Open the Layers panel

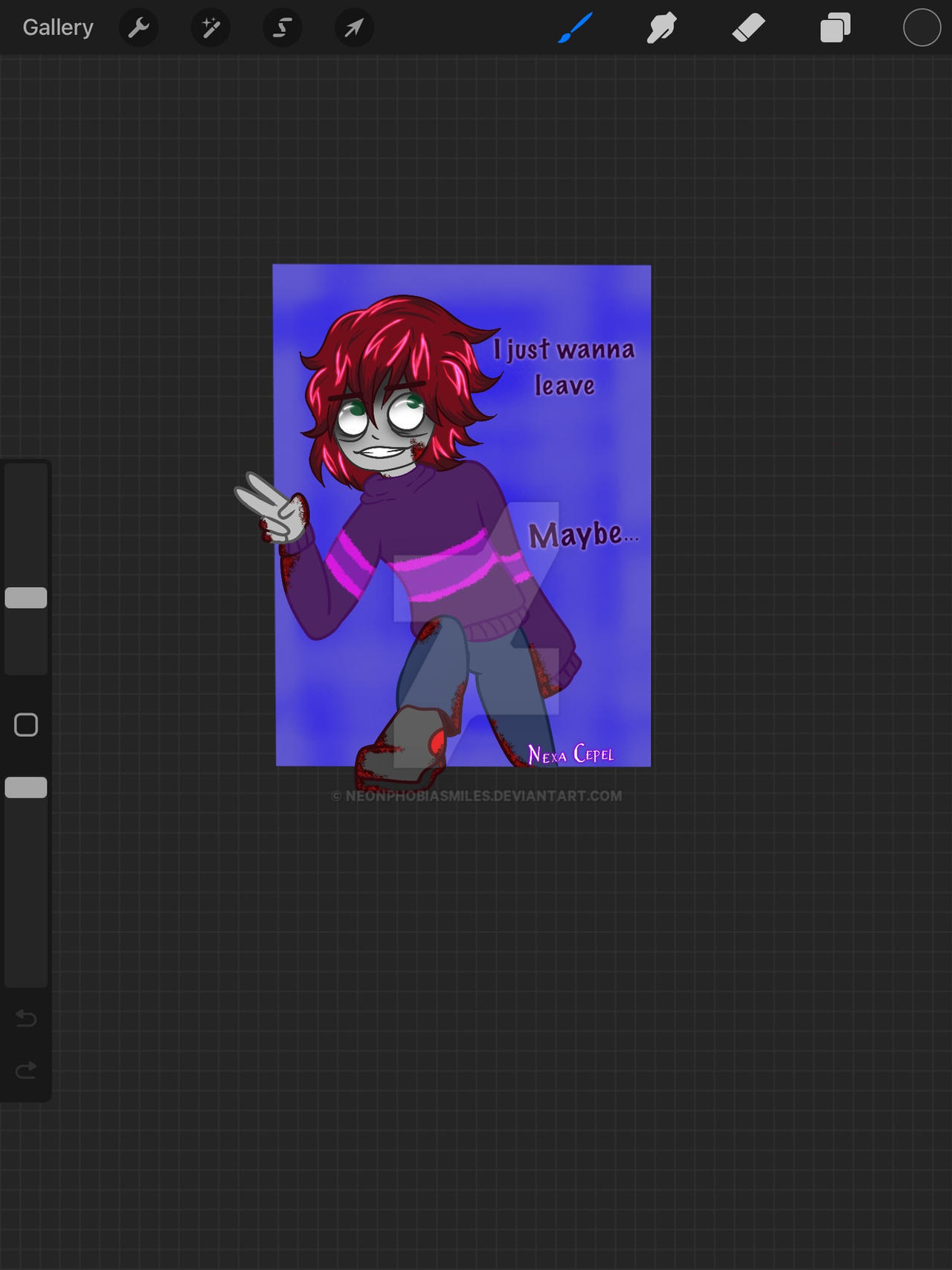coord(835,28)
